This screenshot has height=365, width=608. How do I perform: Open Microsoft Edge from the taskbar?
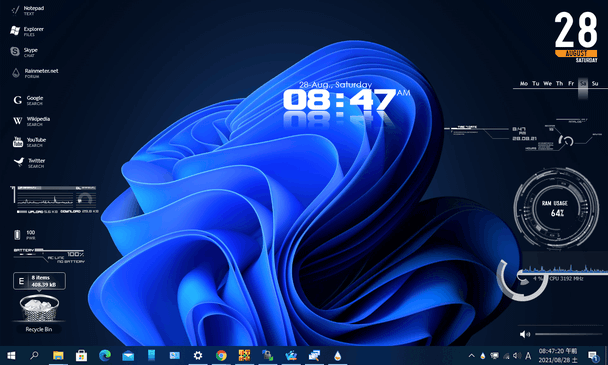(x=105, y=355)
